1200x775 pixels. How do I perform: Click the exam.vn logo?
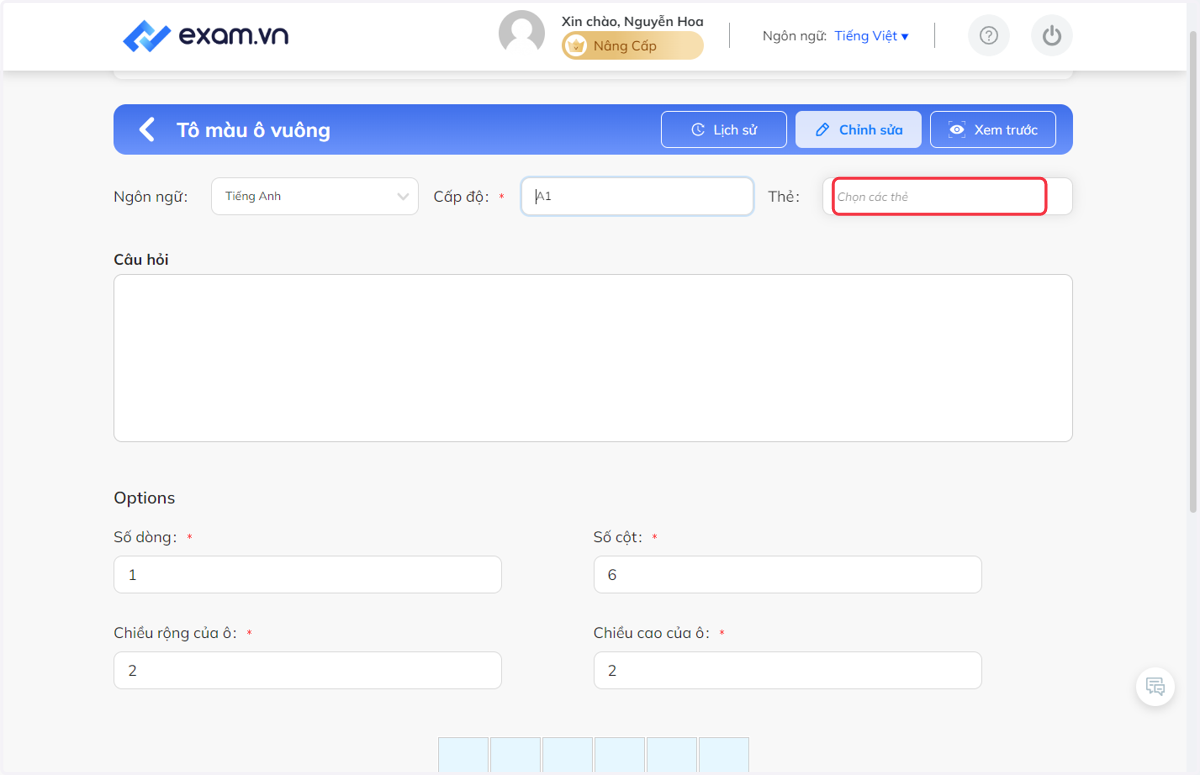pyautogui.click(x=205, y=36)
